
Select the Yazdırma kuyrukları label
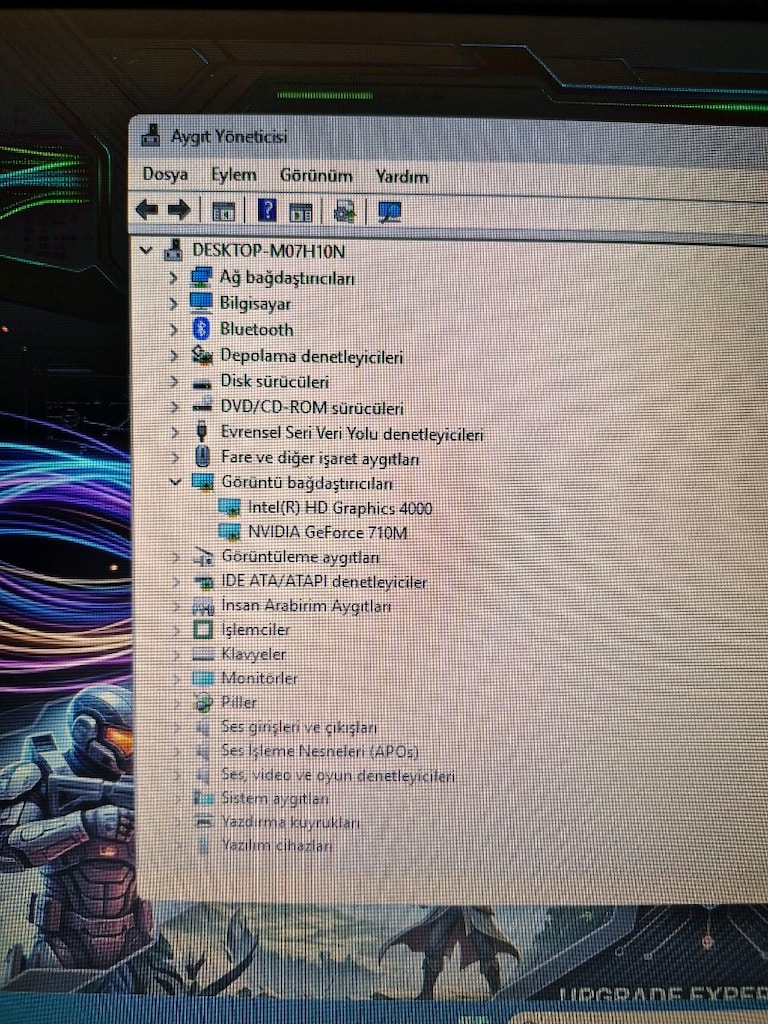click(x=291, y=822)
